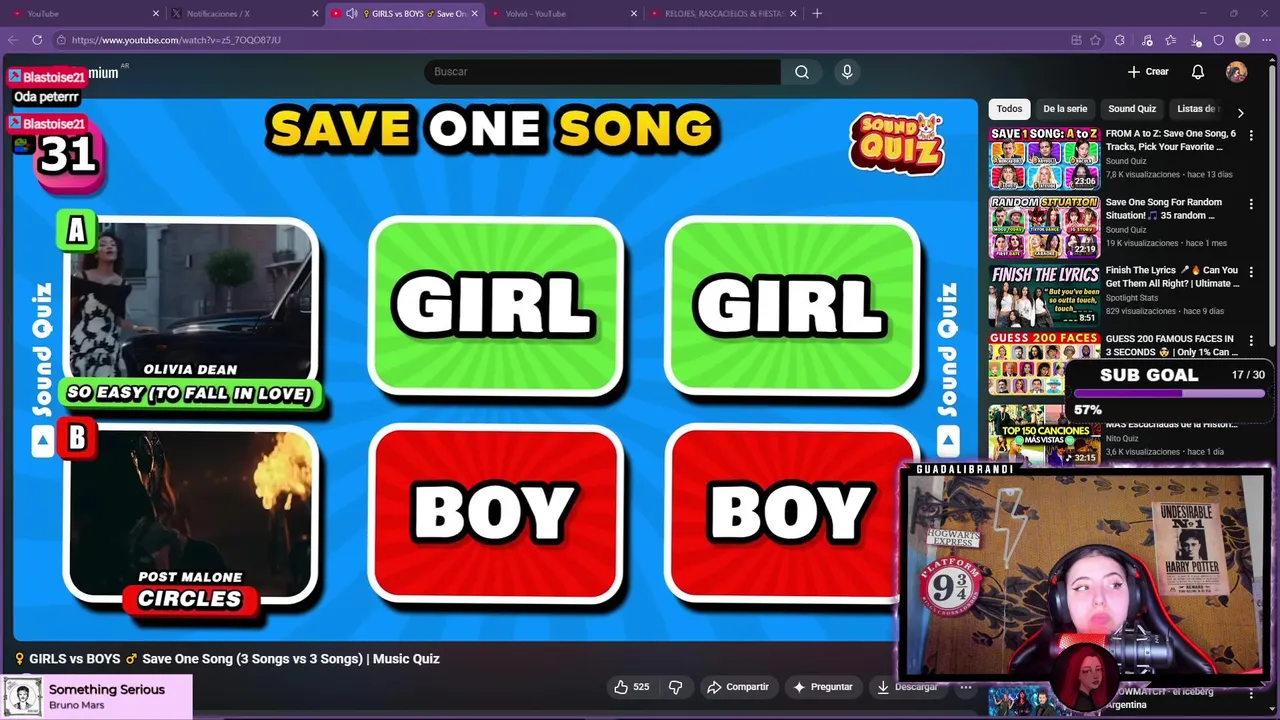Select the Todos filter chip
The width and height of the screenshot is (1280, 720).
click(1009, 109)
